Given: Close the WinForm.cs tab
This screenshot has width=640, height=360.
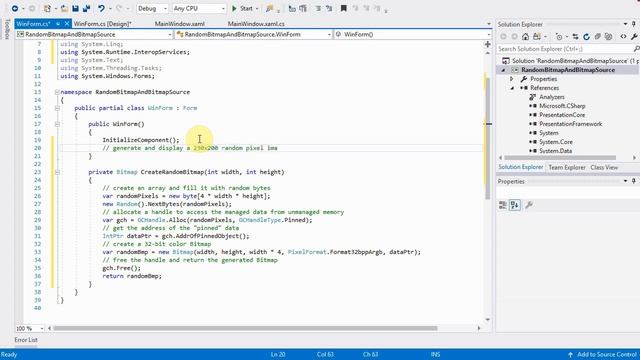Looking at the screenshot, I should (67, 24).
